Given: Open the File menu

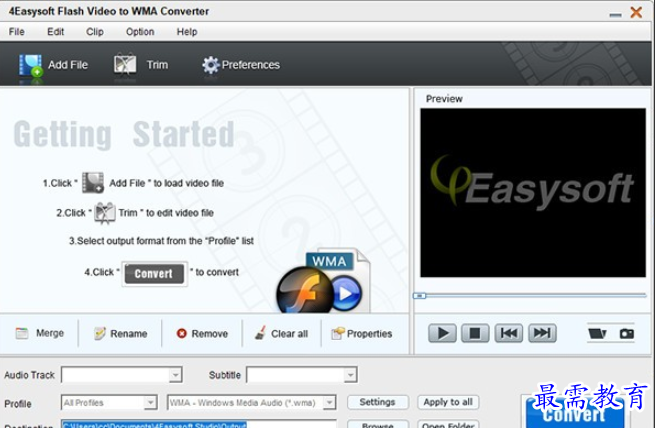Looking at the screenshot, I should [17, 32].
